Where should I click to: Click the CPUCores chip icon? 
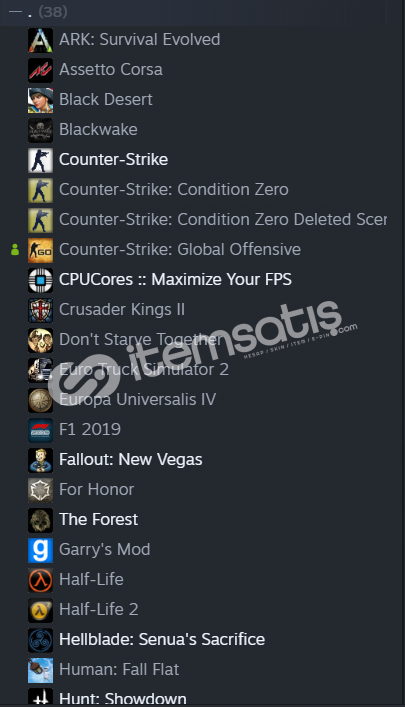(40, 280)
